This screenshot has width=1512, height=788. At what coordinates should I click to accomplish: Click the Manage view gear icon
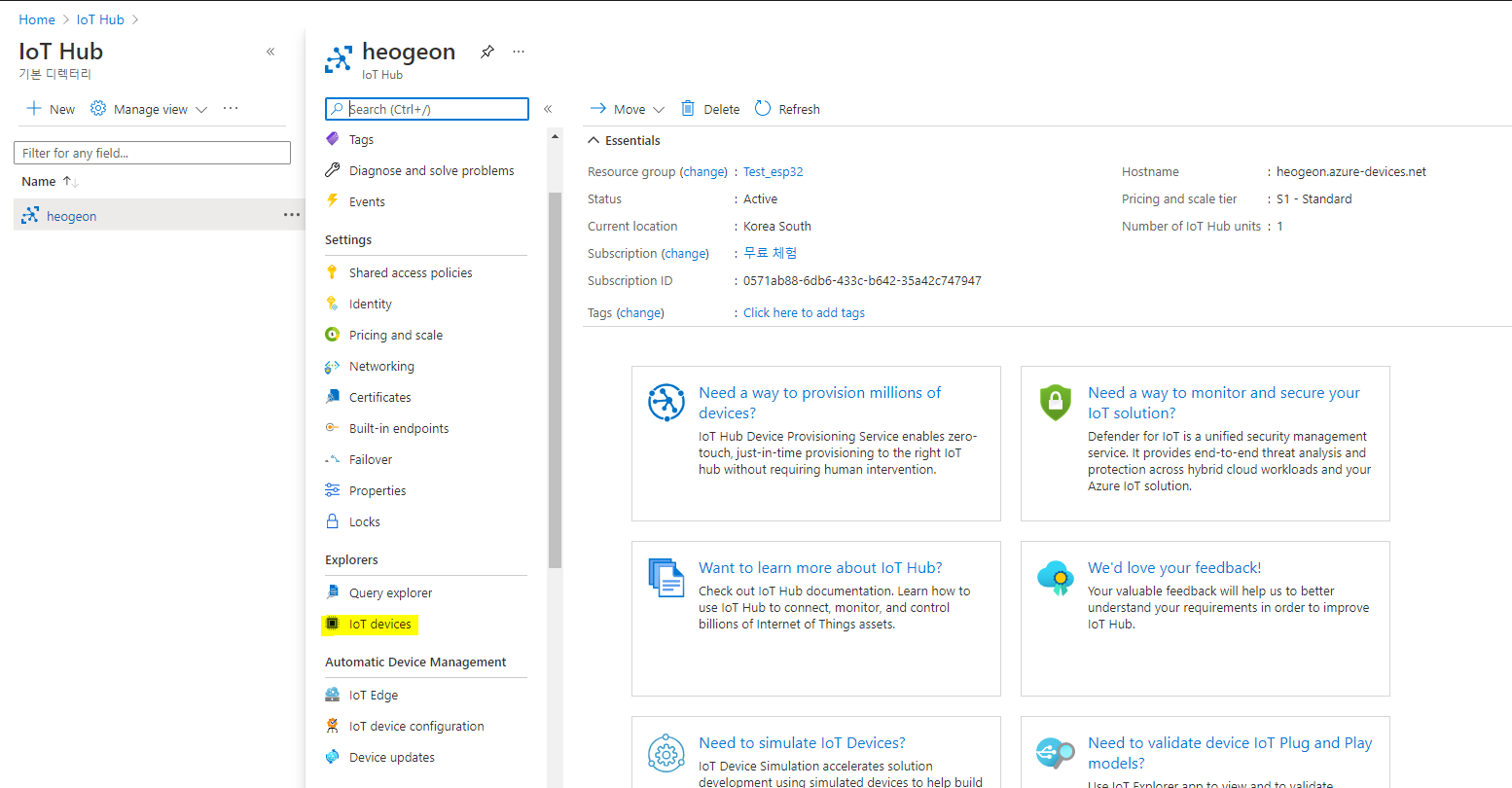[98, 108]
